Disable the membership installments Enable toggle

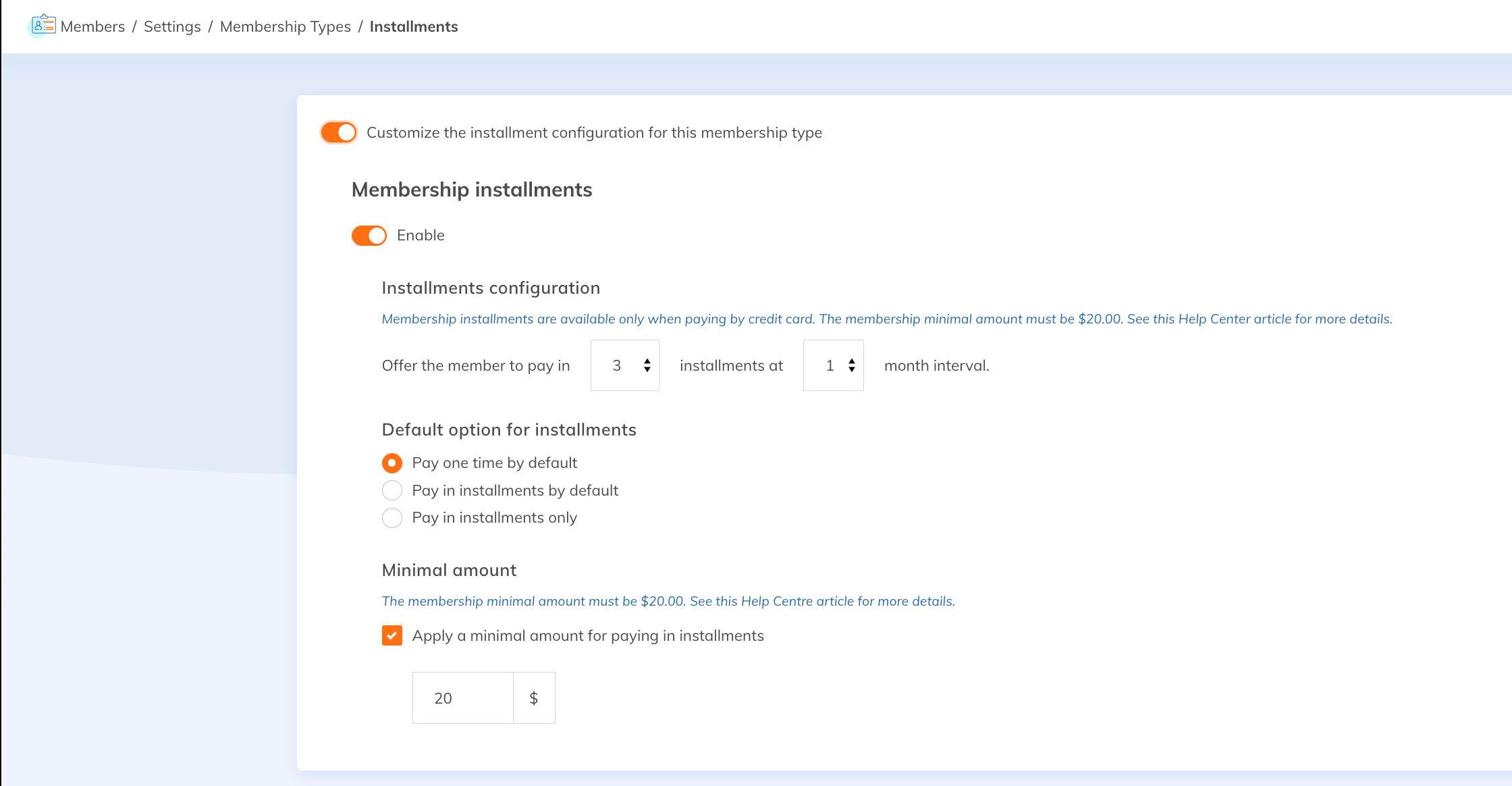tap(369, 236)
